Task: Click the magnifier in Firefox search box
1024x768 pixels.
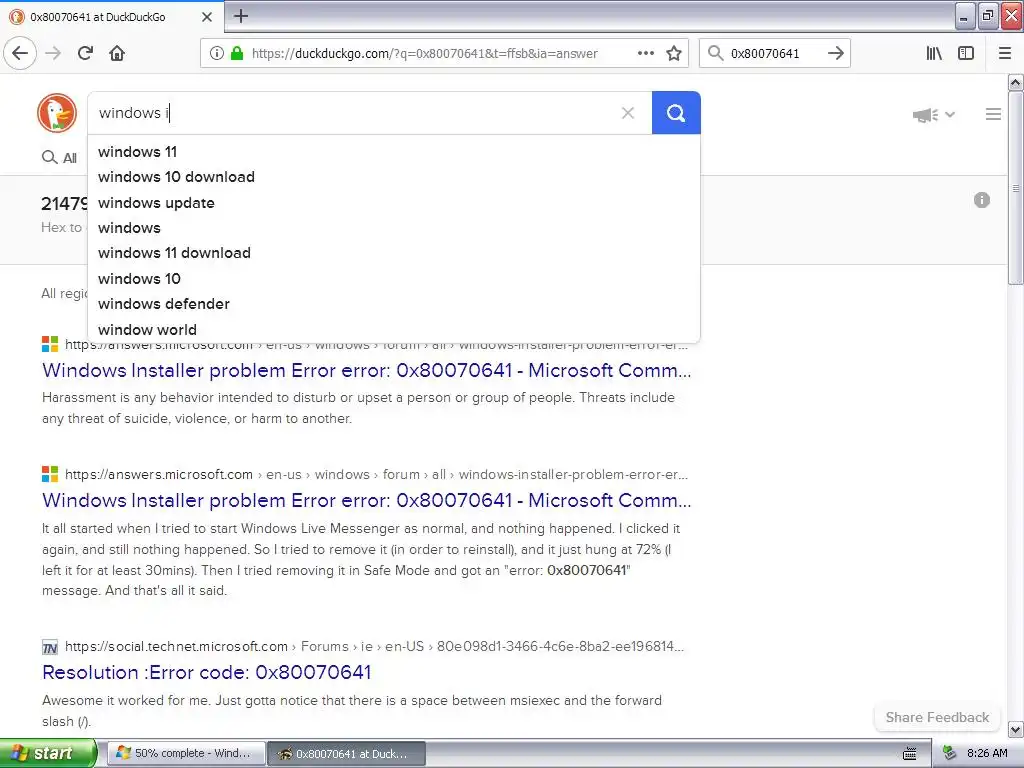Action: (x=716, y=54)
